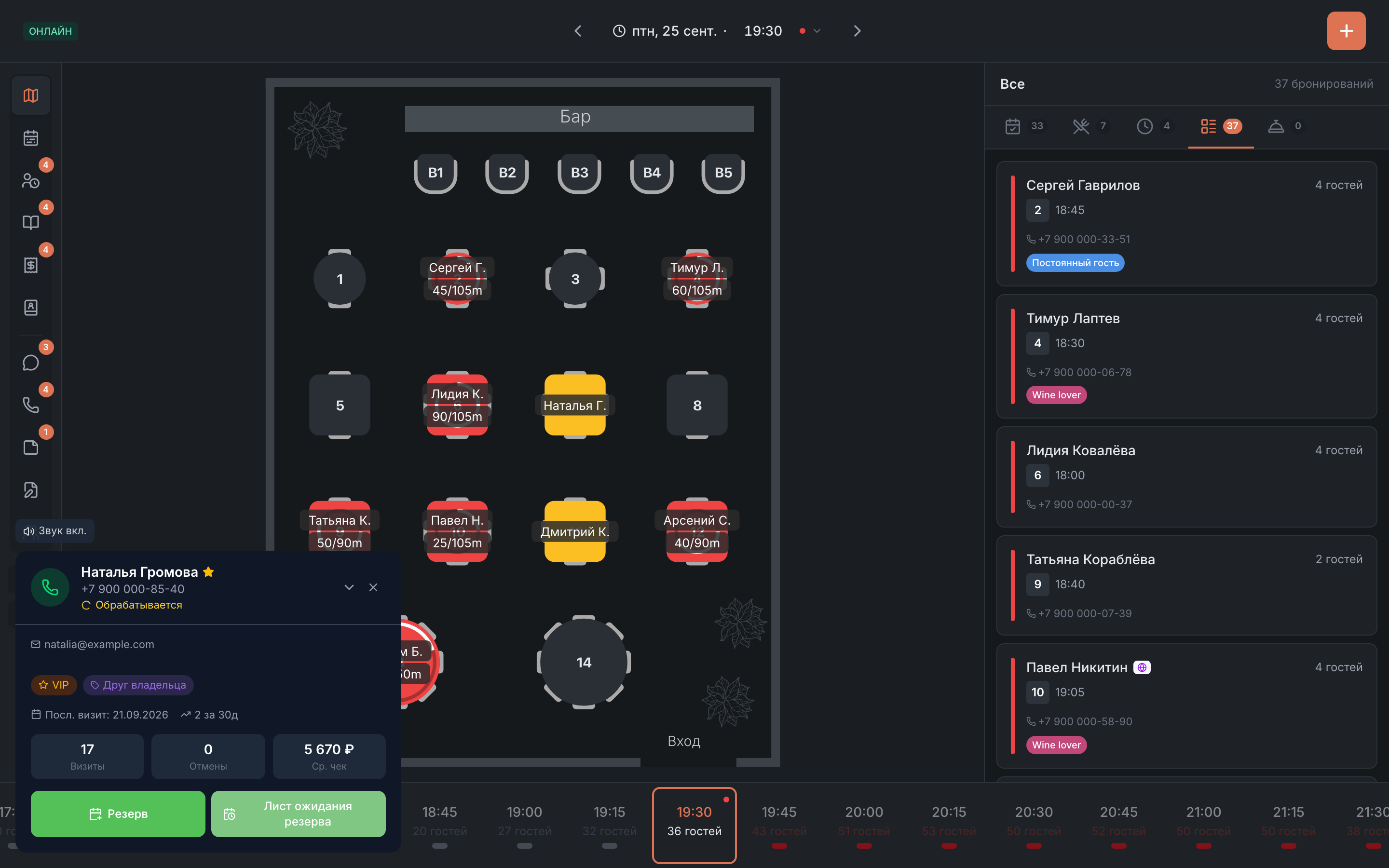Click the orange plus add button
Viewport: 1389px width, 868px height.
(x=1346, y=31)
